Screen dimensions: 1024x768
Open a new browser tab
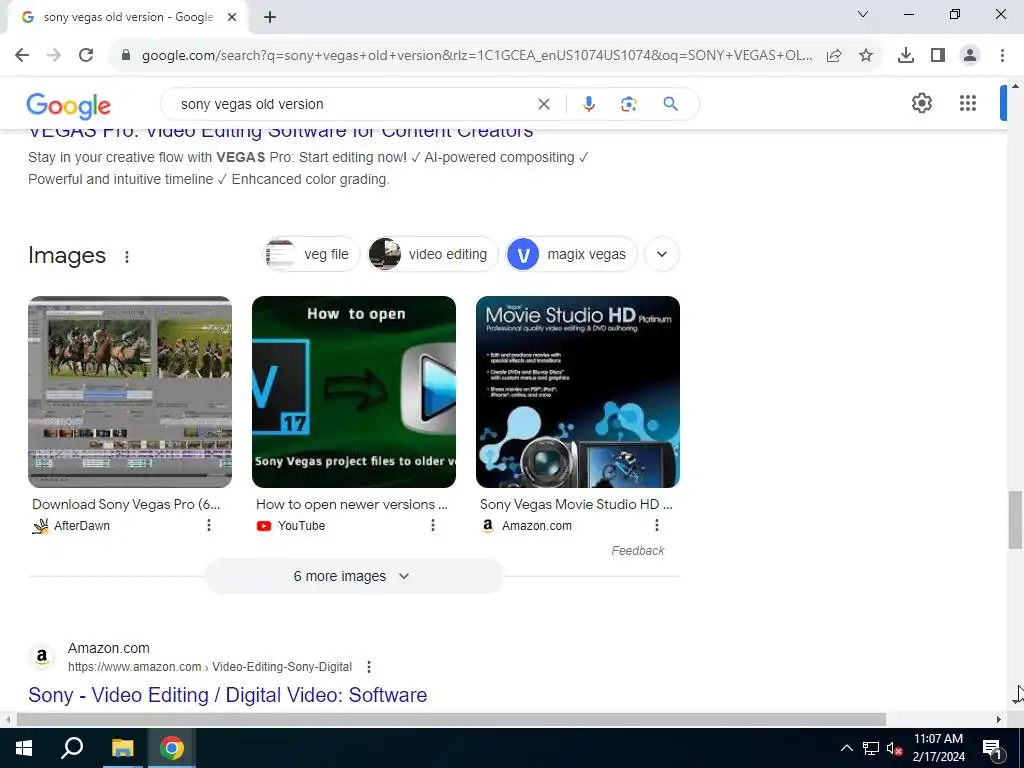(x=270, y=17)
